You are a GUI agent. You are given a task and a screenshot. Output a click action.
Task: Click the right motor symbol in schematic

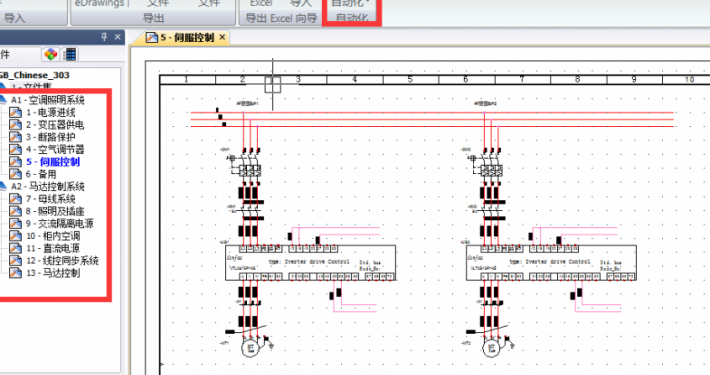click(x=491, y=349)
